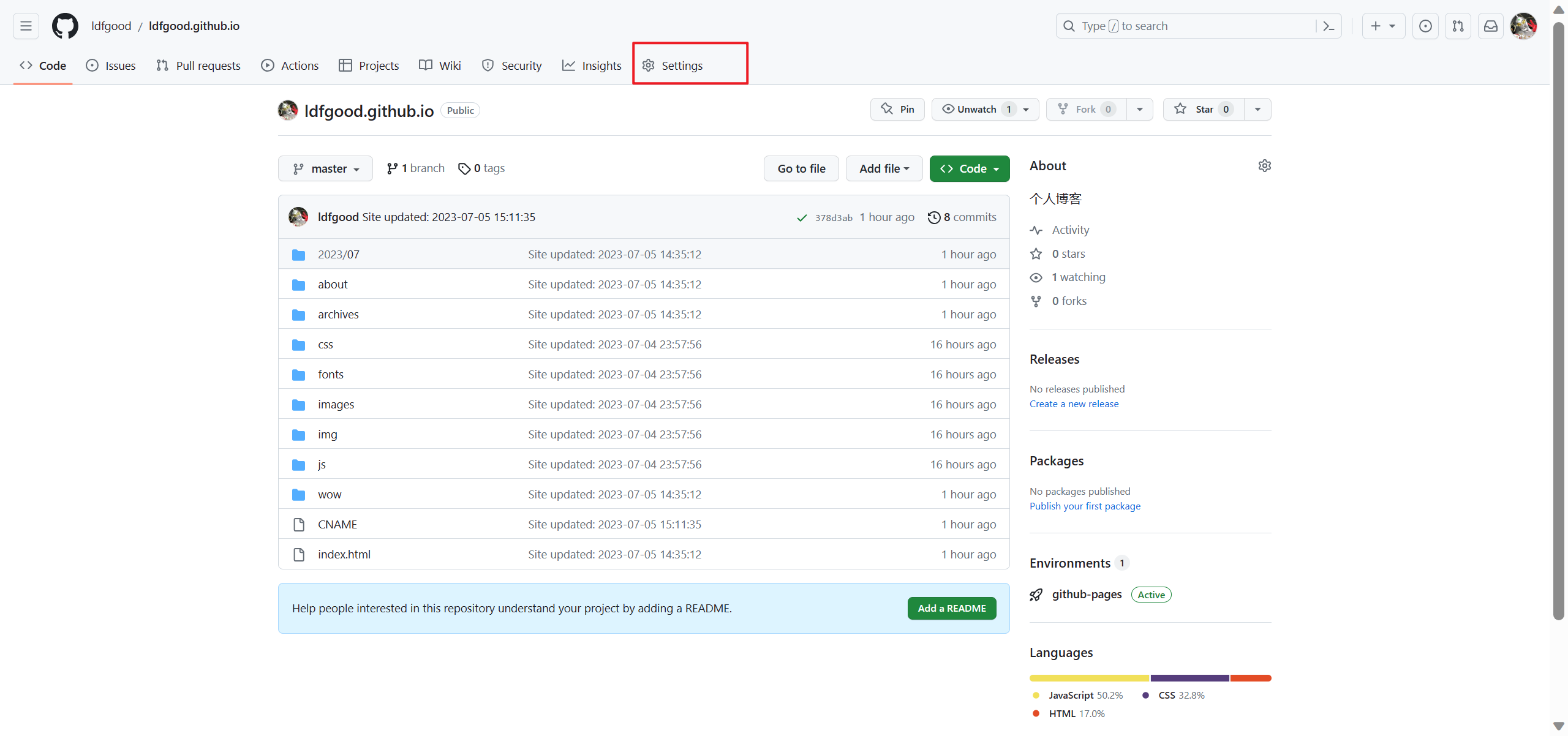Click the vertical page scrollbar

(x=1559, y=321)
